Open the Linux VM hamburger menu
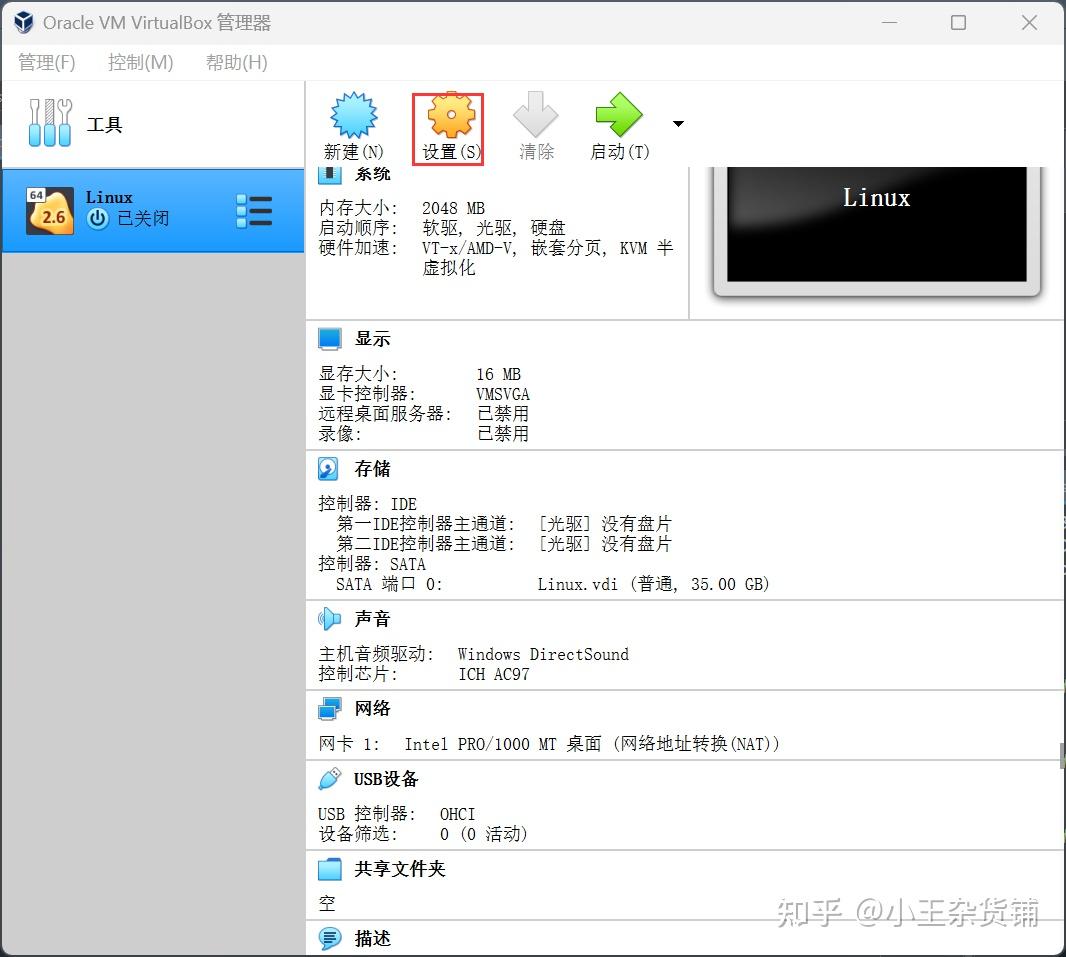This screenshot has height=957, width=1066. [x=255, y=211]
